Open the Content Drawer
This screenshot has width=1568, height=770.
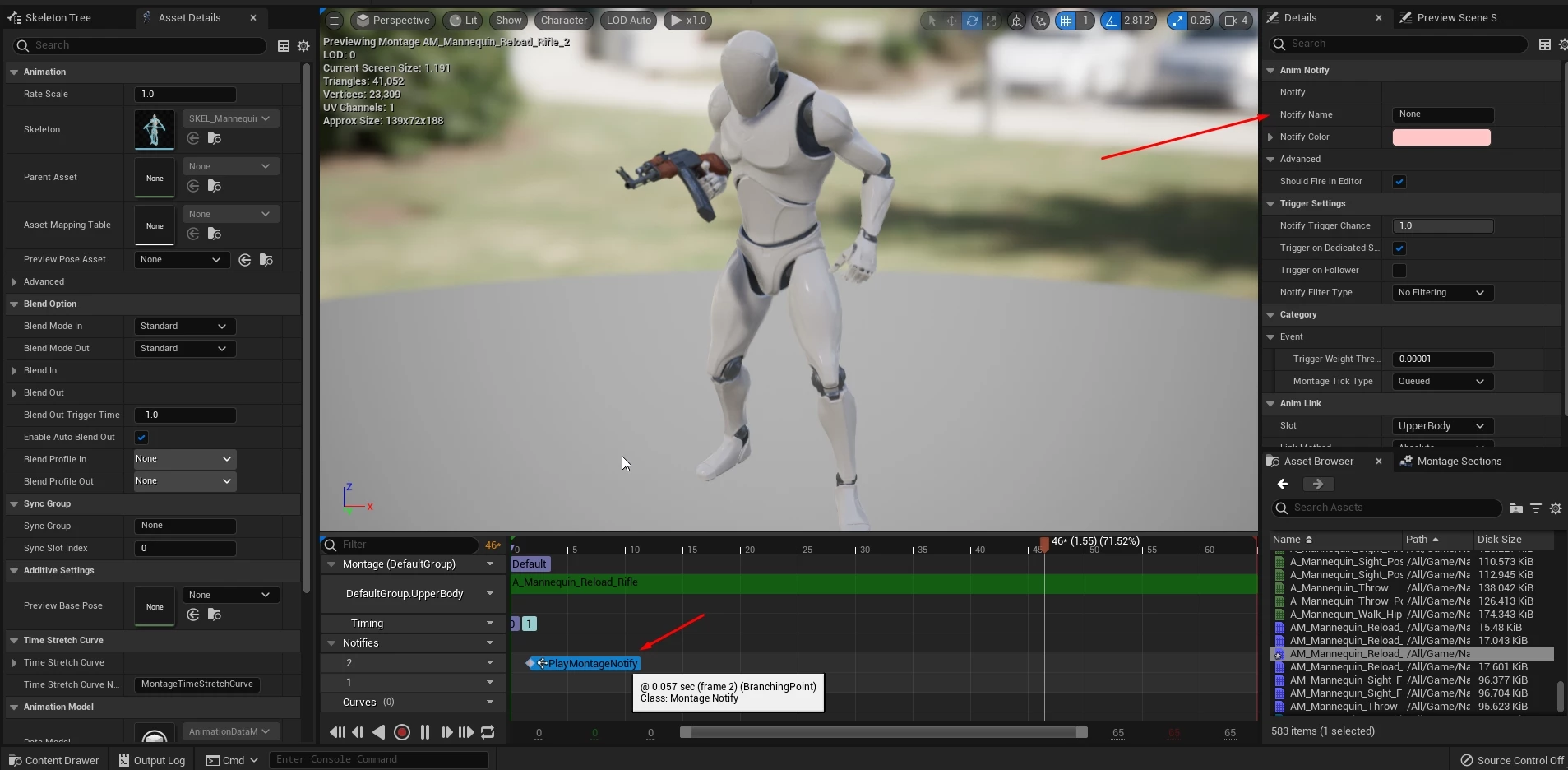point(54,760)
